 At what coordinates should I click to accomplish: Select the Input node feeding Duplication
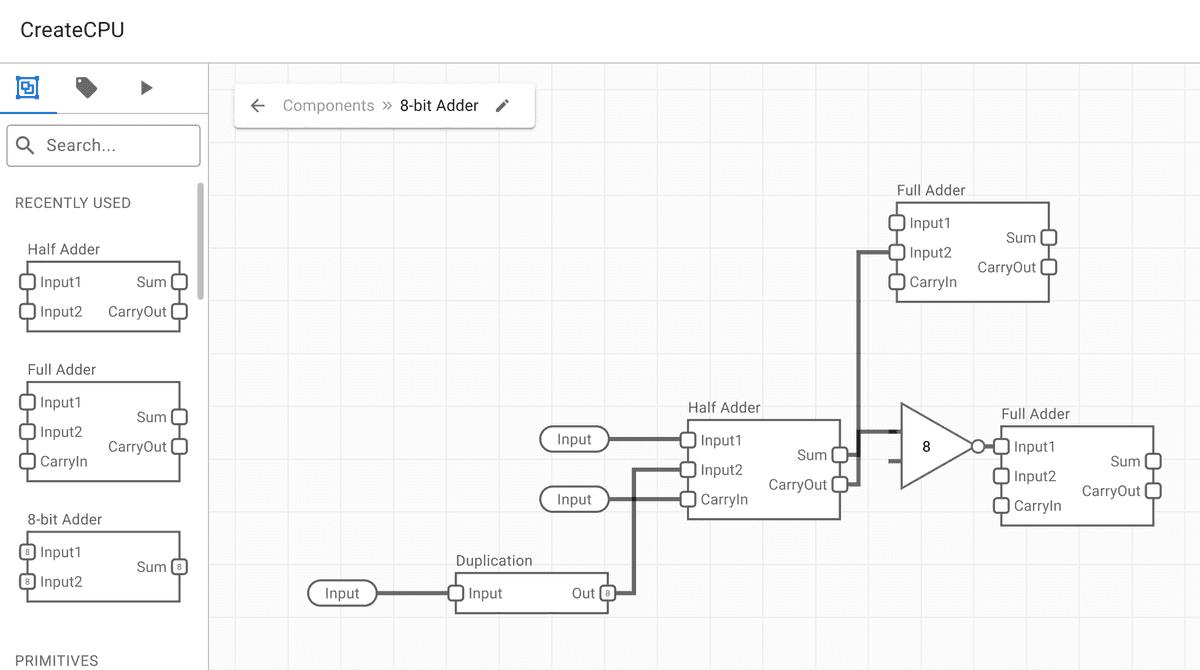tap(342, 593)
